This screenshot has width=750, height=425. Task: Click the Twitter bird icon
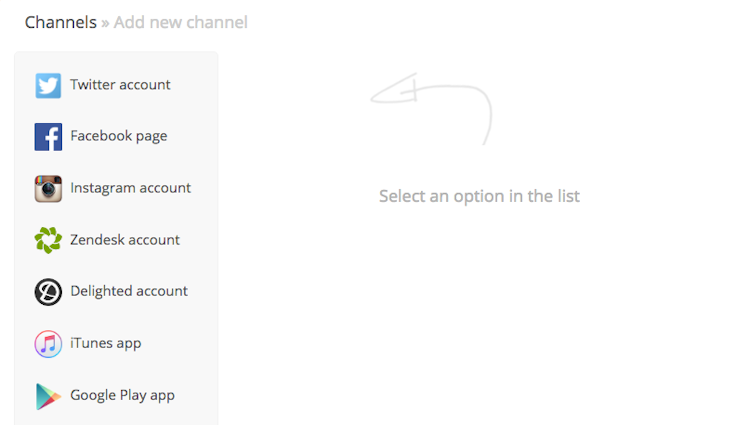48,85
